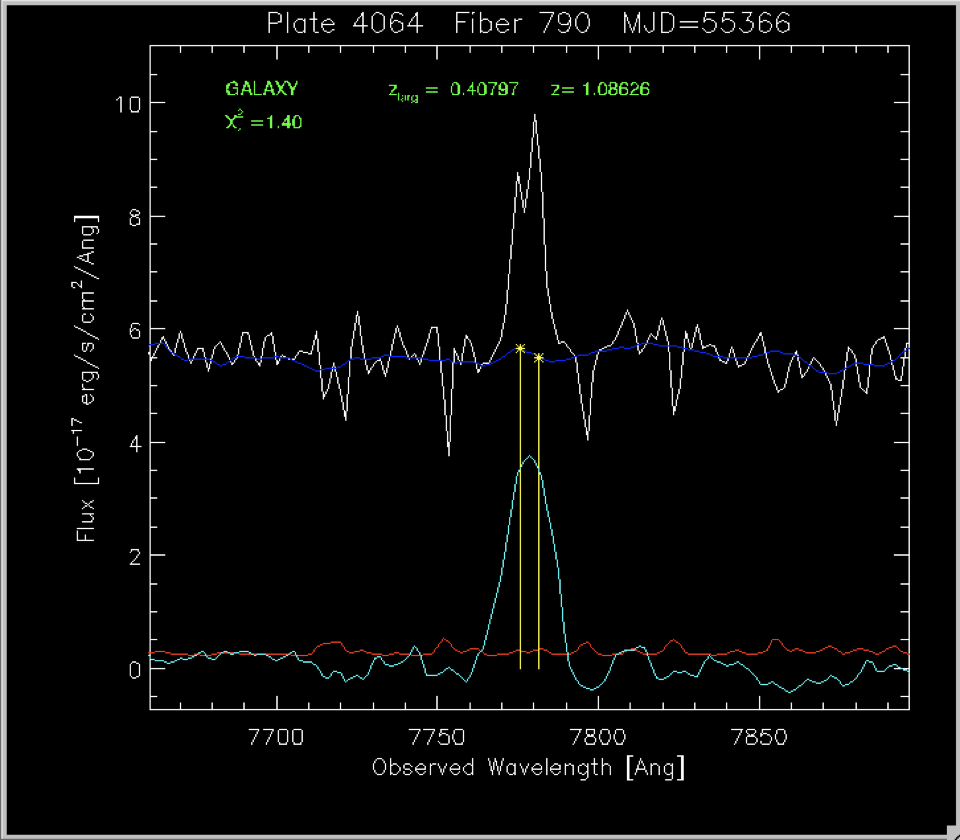
Task: Click the 4 y-axis tick label
Action: click(131, 442)
